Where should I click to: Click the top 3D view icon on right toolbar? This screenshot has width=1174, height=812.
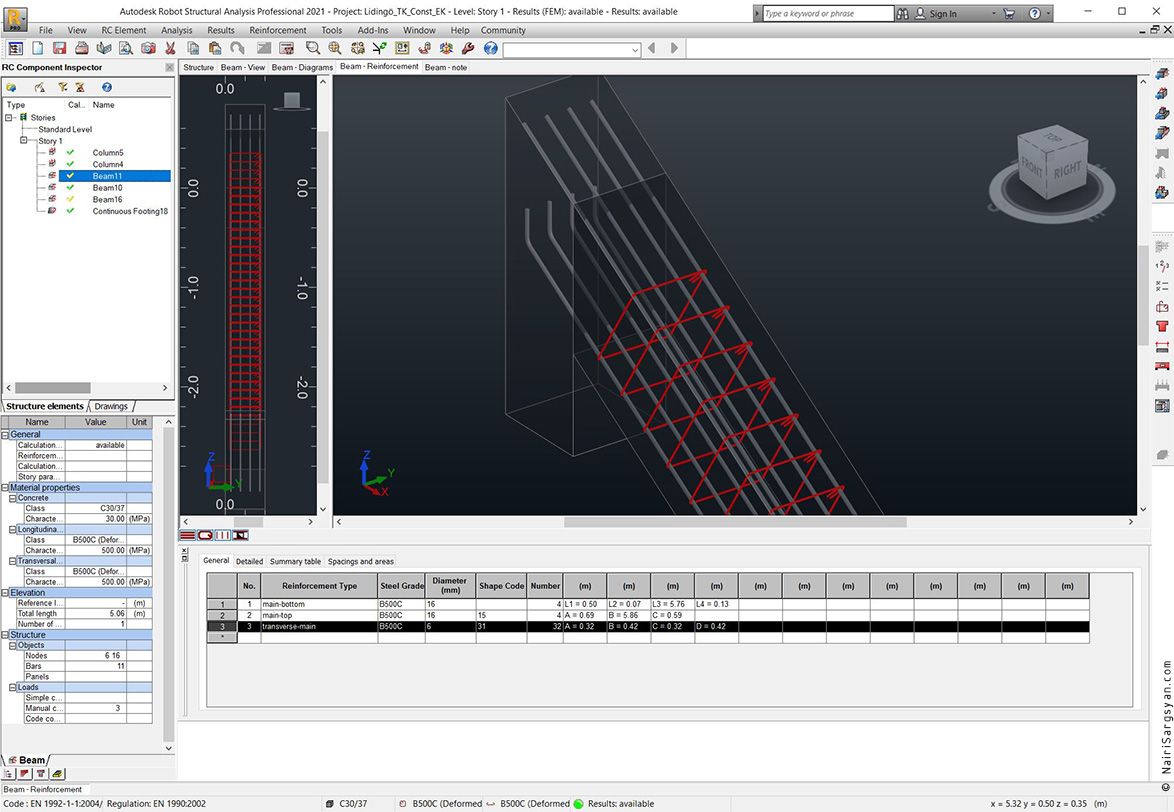click(1162, 74)
